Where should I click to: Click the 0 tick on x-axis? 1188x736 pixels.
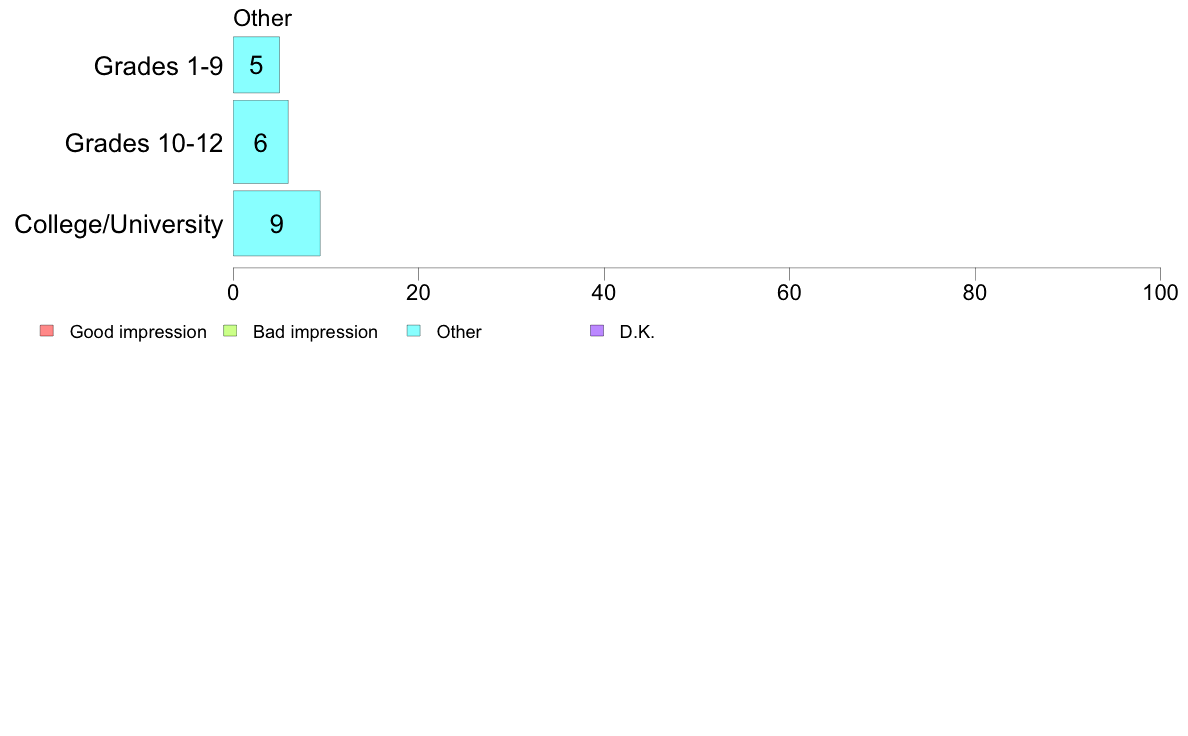point(233,293)
